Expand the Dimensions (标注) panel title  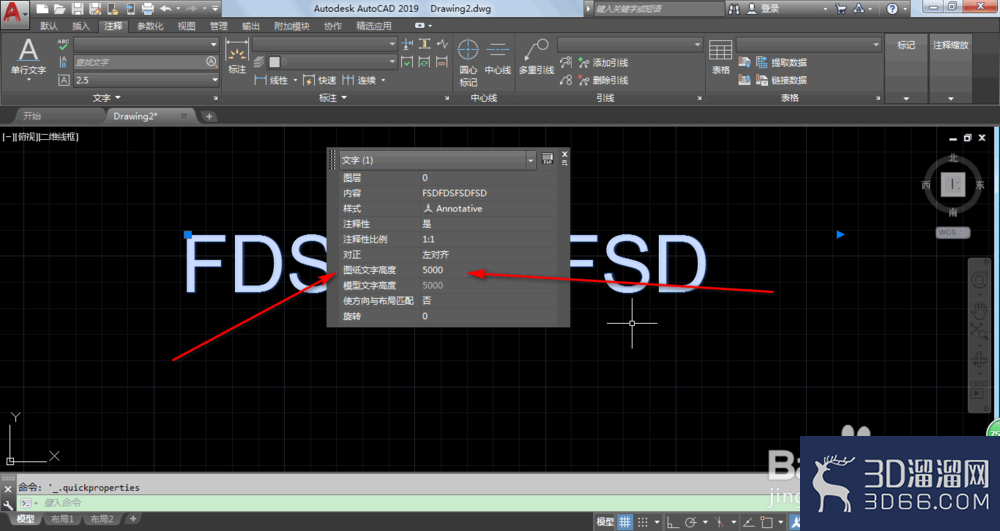point(333,98)
